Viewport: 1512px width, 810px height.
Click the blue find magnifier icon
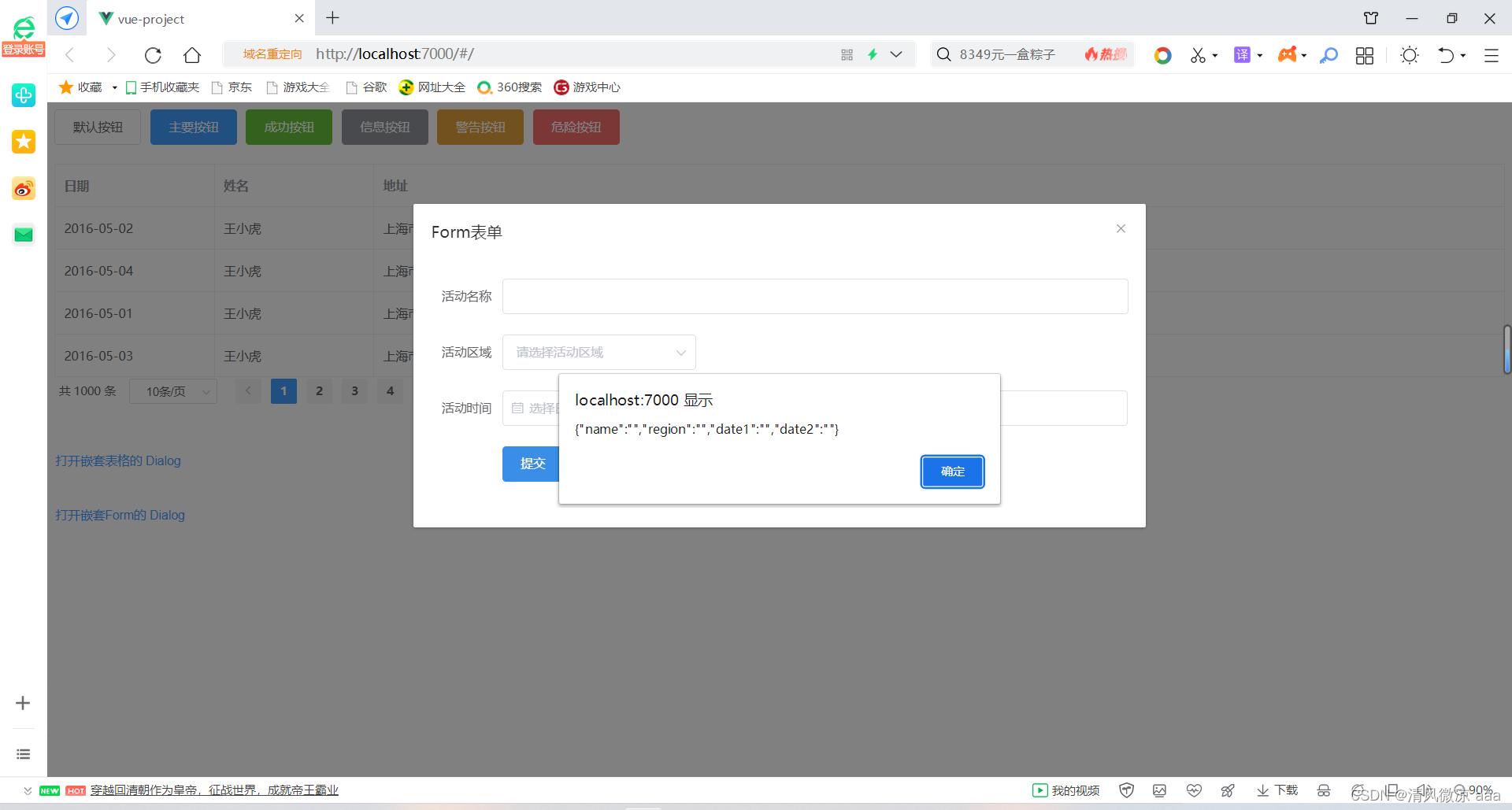point(1329,55)
